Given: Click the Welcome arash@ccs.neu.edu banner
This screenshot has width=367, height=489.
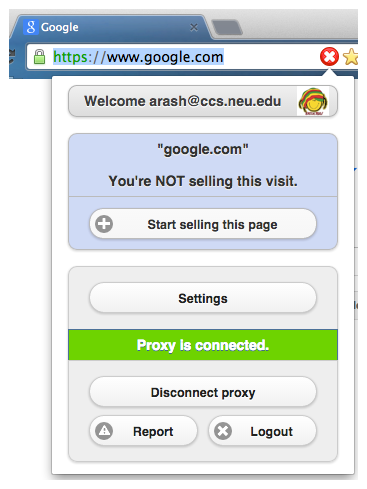Looking at the screenshot, I should point(203,101).
